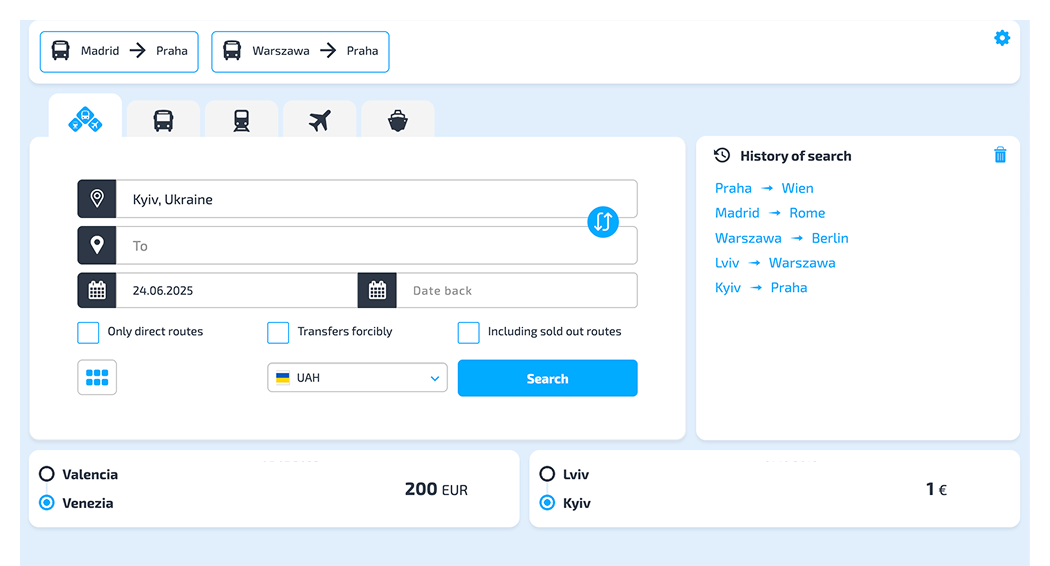This screenshot has width=1050, height=566.
Task: Switch to the train transport tab
Action: pos(242,121)
